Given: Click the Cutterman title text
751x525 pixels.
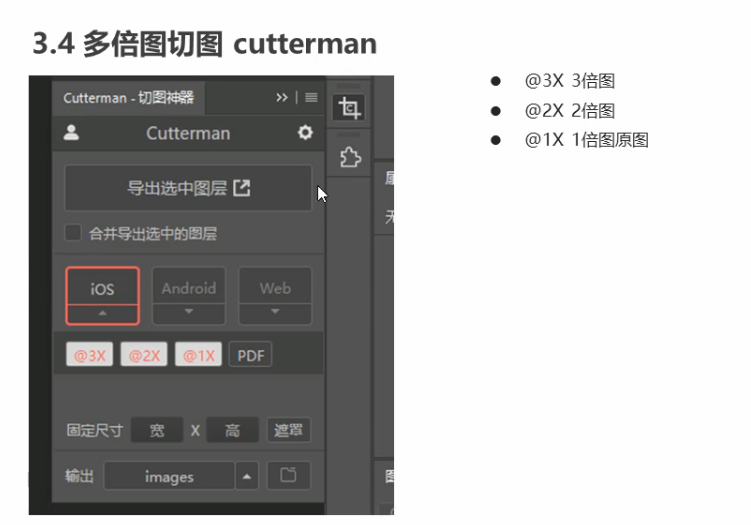Looking at the screenshot, I should pos(188,133).
